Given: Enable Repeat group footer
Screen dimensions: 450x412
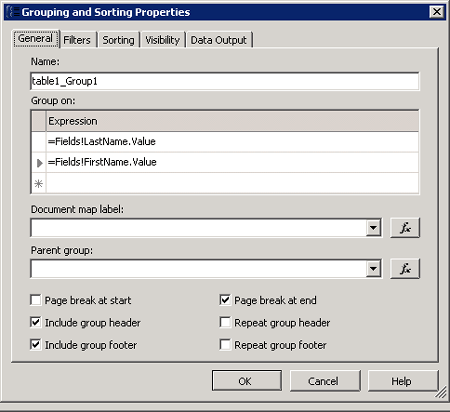Looking at the screenshot, I should pyautogui.click(x=225, y=345).
